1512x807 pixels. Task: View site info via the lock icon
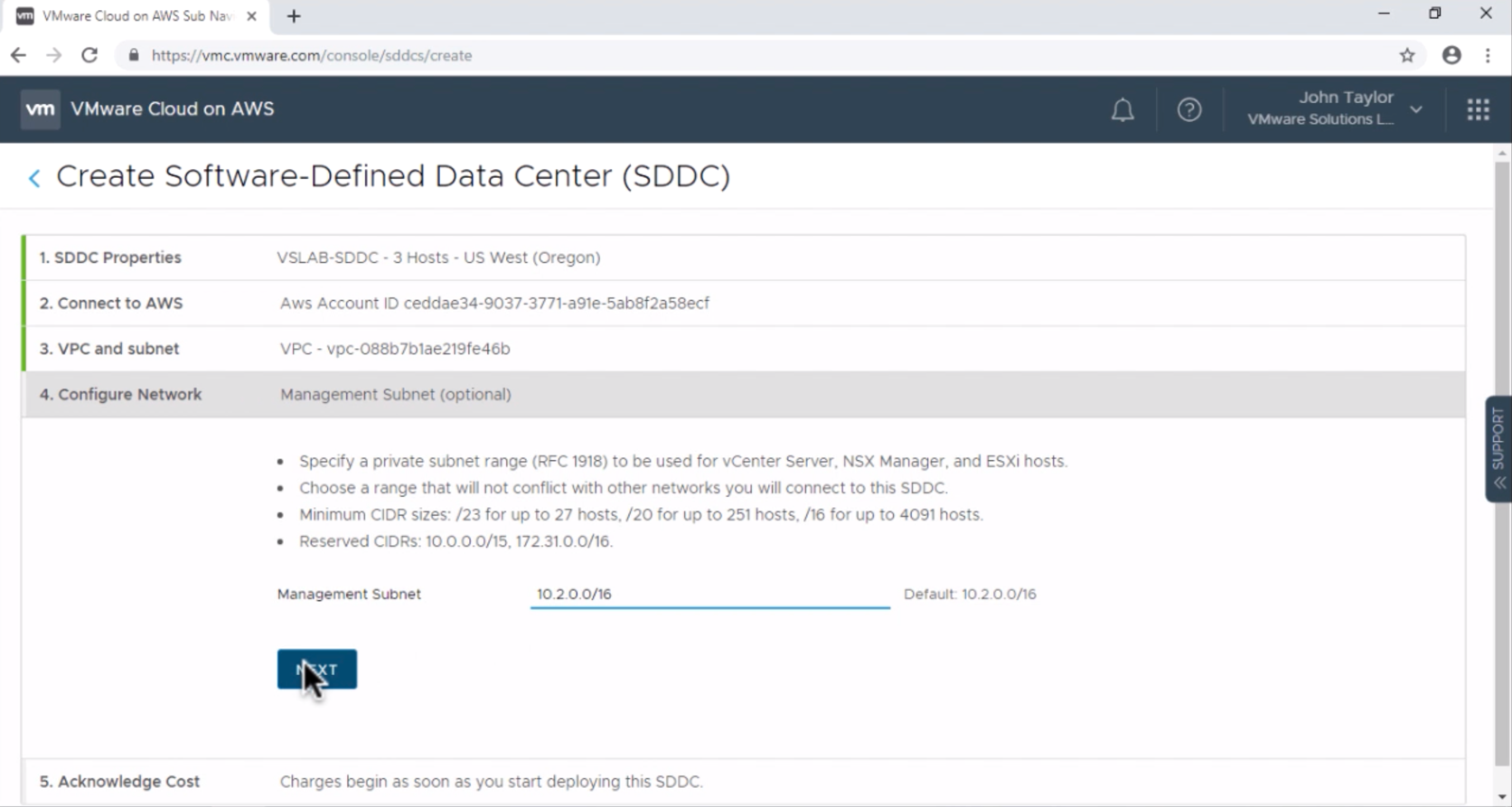point(134,55)
